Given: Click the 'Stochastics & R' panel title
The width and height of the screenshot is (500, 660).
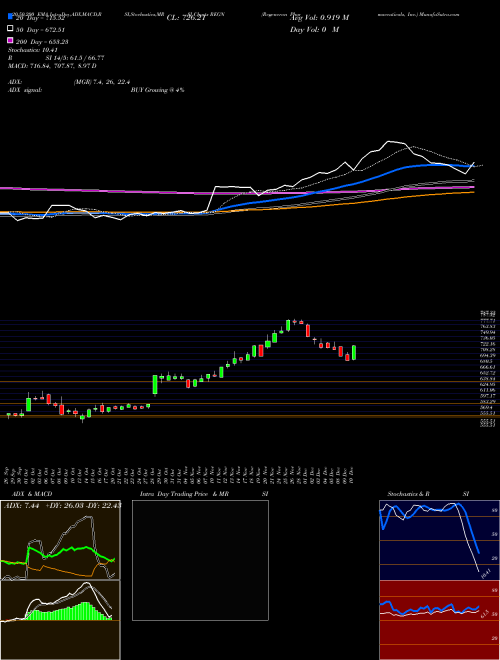Looking at the screenshot, I should pos(408,494).
